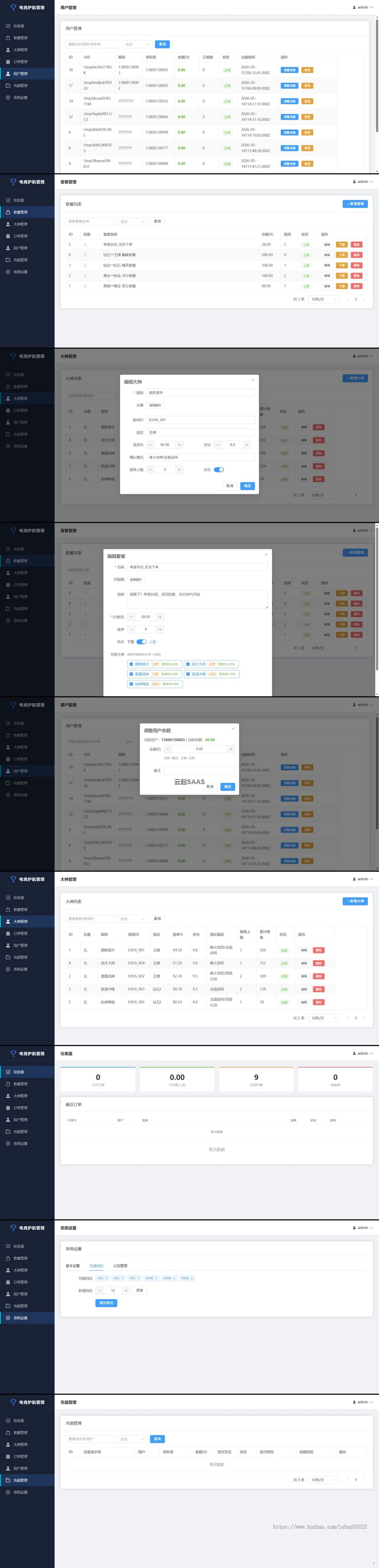Open 状态 dropdown in 充值管理 filter
This screenshot has height=1568, width=379.
coord(132,1439)
